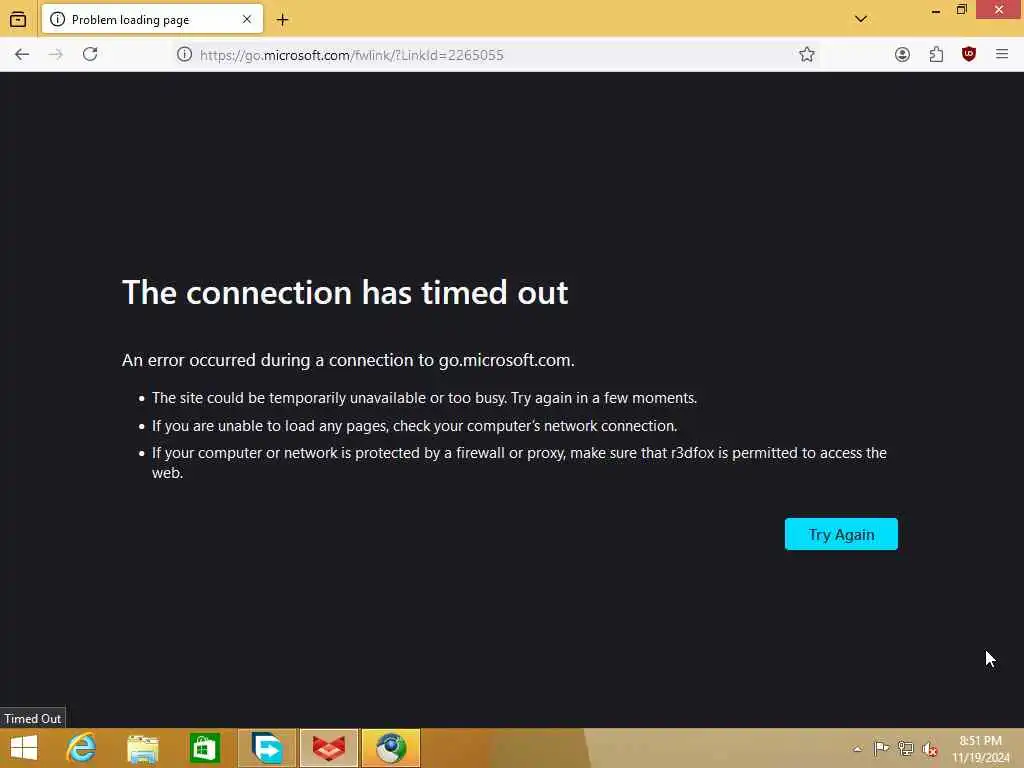
Task: Click the 'An error occurred during a connection' text
Action: click(x=348, y=360)
